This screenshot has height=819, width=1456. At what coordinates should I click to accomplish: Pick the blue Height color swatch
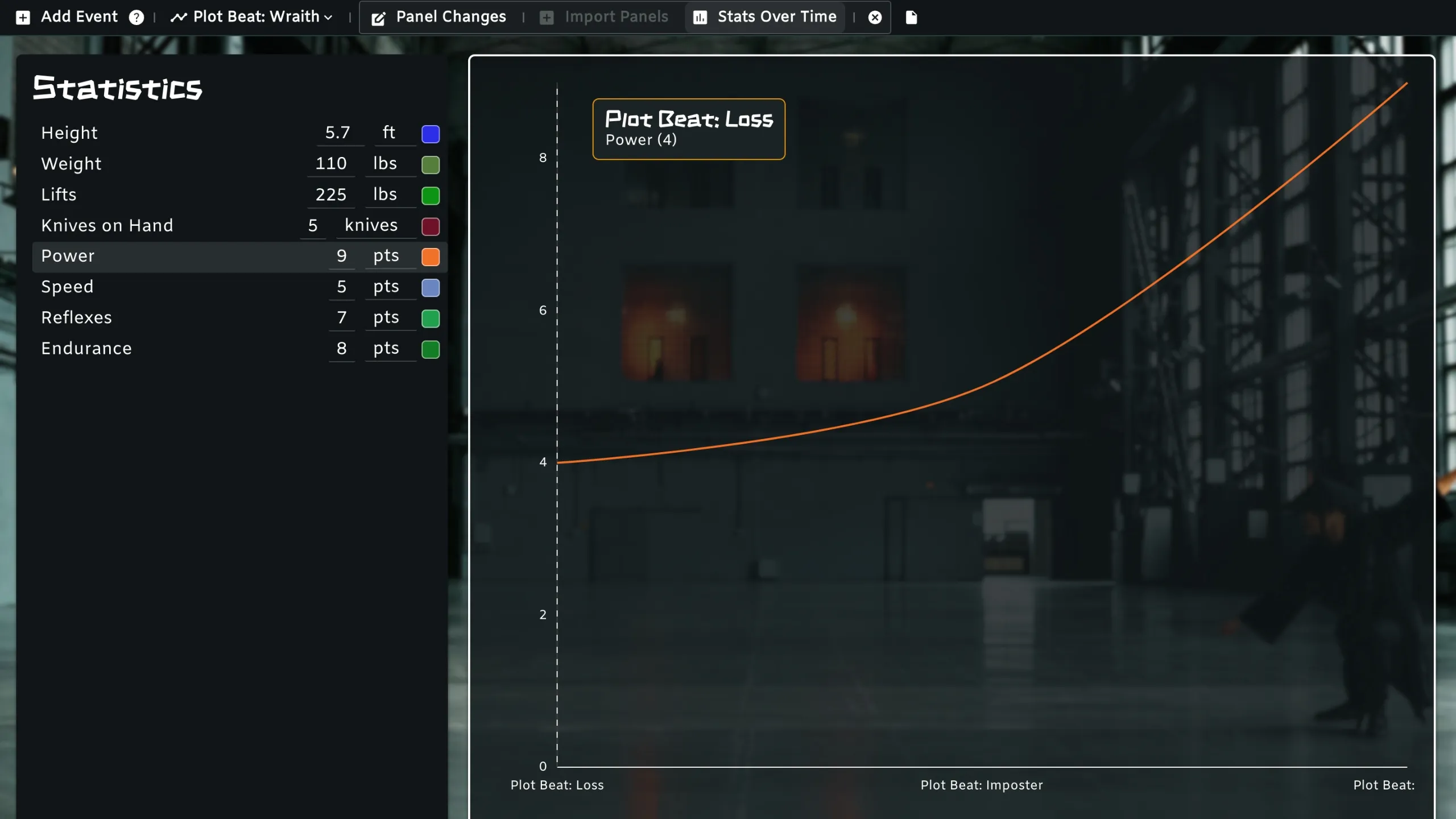431,134
